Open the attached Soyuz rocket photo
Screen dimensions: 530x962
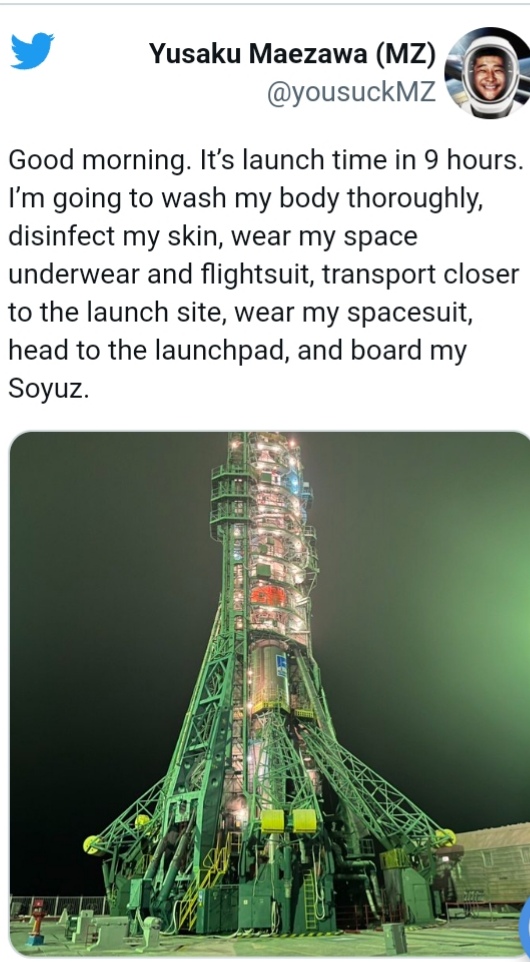point(270,693)
